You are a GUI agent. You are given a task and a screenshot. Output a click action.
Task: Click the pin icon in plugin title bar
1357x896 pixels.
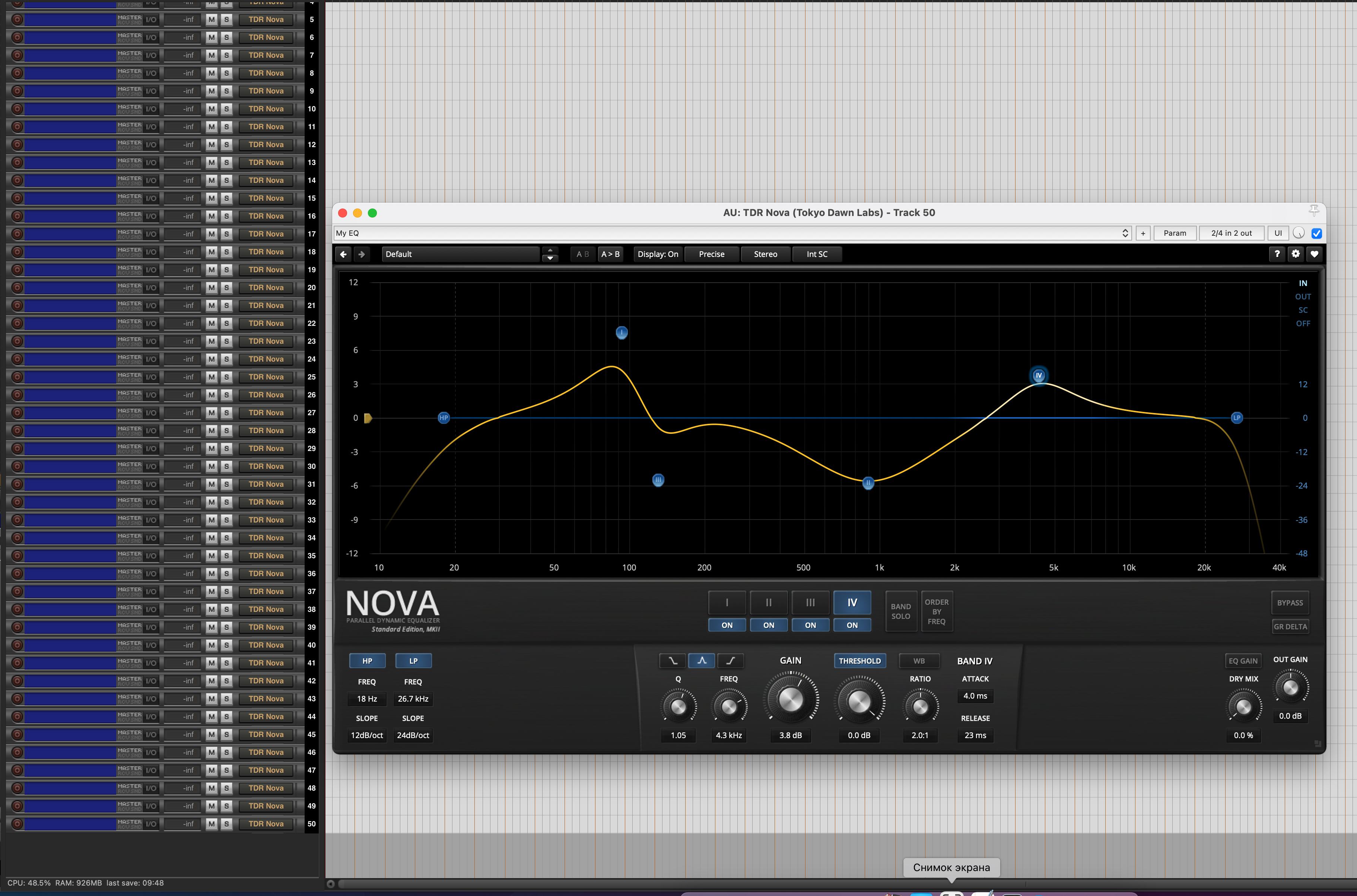point(1313,211)
